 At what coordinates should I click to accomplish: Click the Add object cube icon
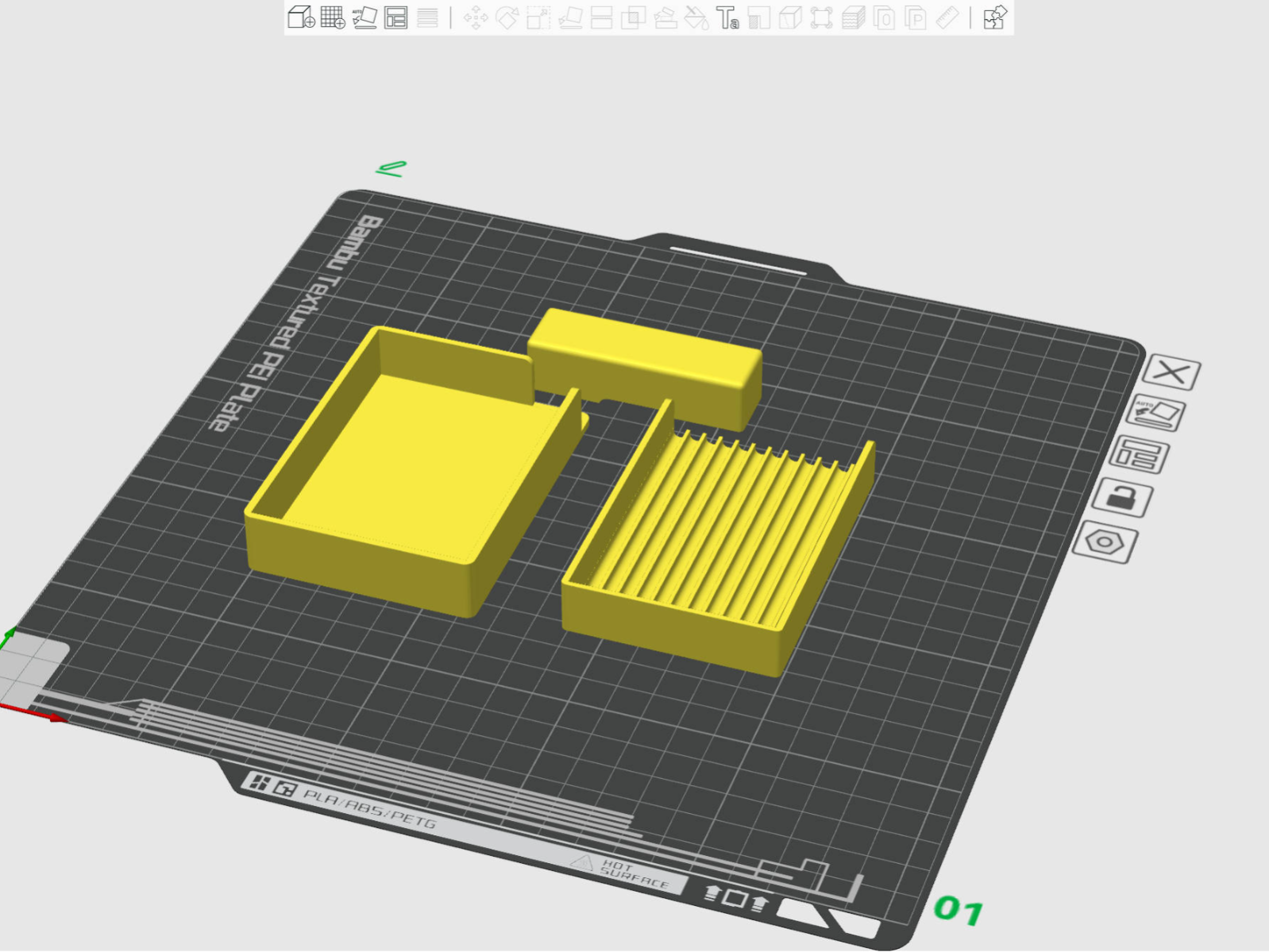tap(302, 17)
